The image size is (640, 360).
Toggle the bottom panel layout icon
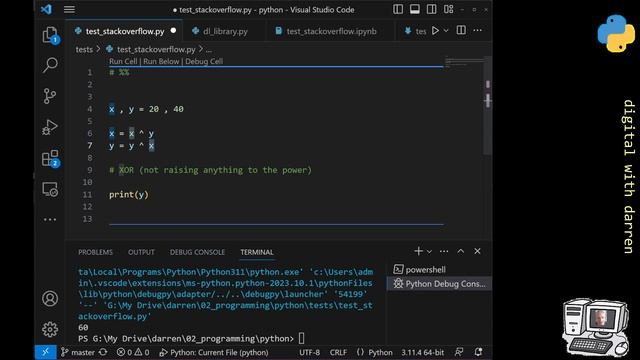(415, 9)
